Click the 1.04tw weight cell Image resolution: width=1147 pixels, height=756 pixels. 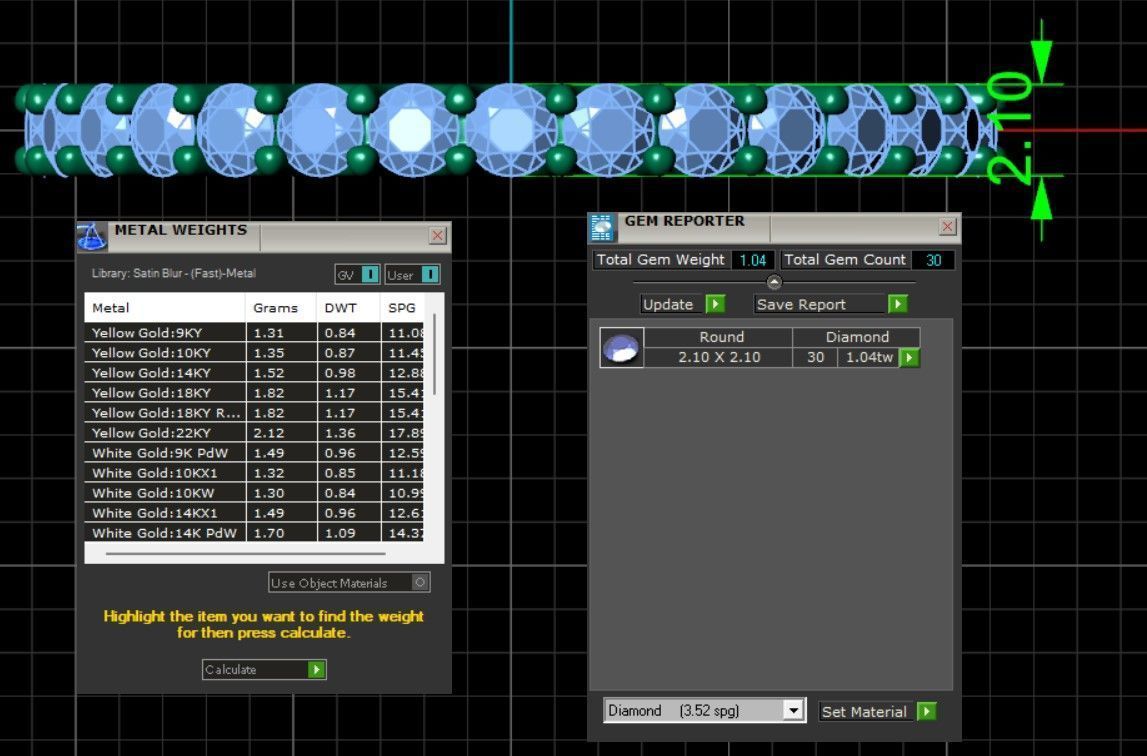pos(869,357)
